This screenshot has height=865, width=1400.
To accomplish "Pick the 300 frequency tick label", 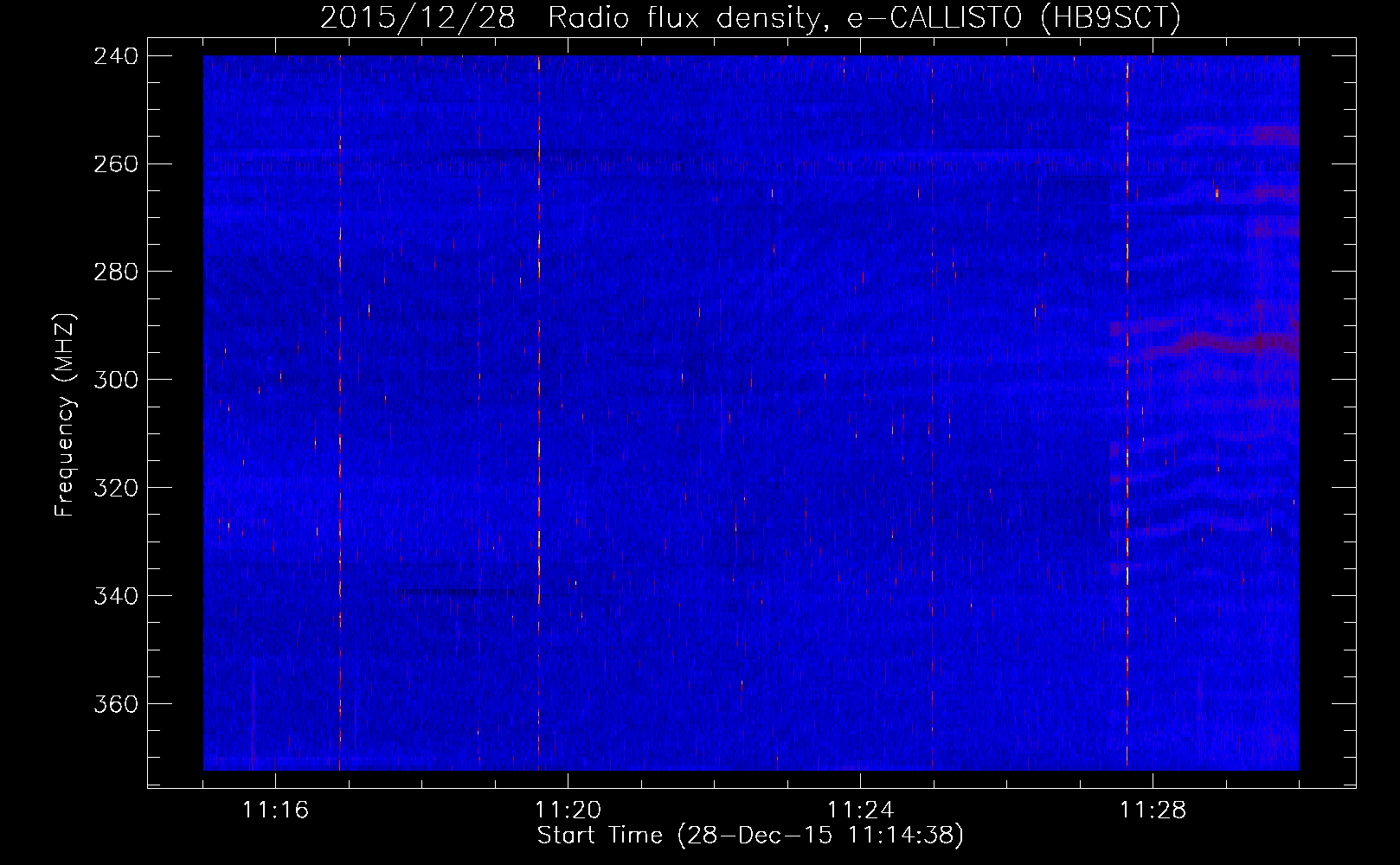I will pos(115,381).
